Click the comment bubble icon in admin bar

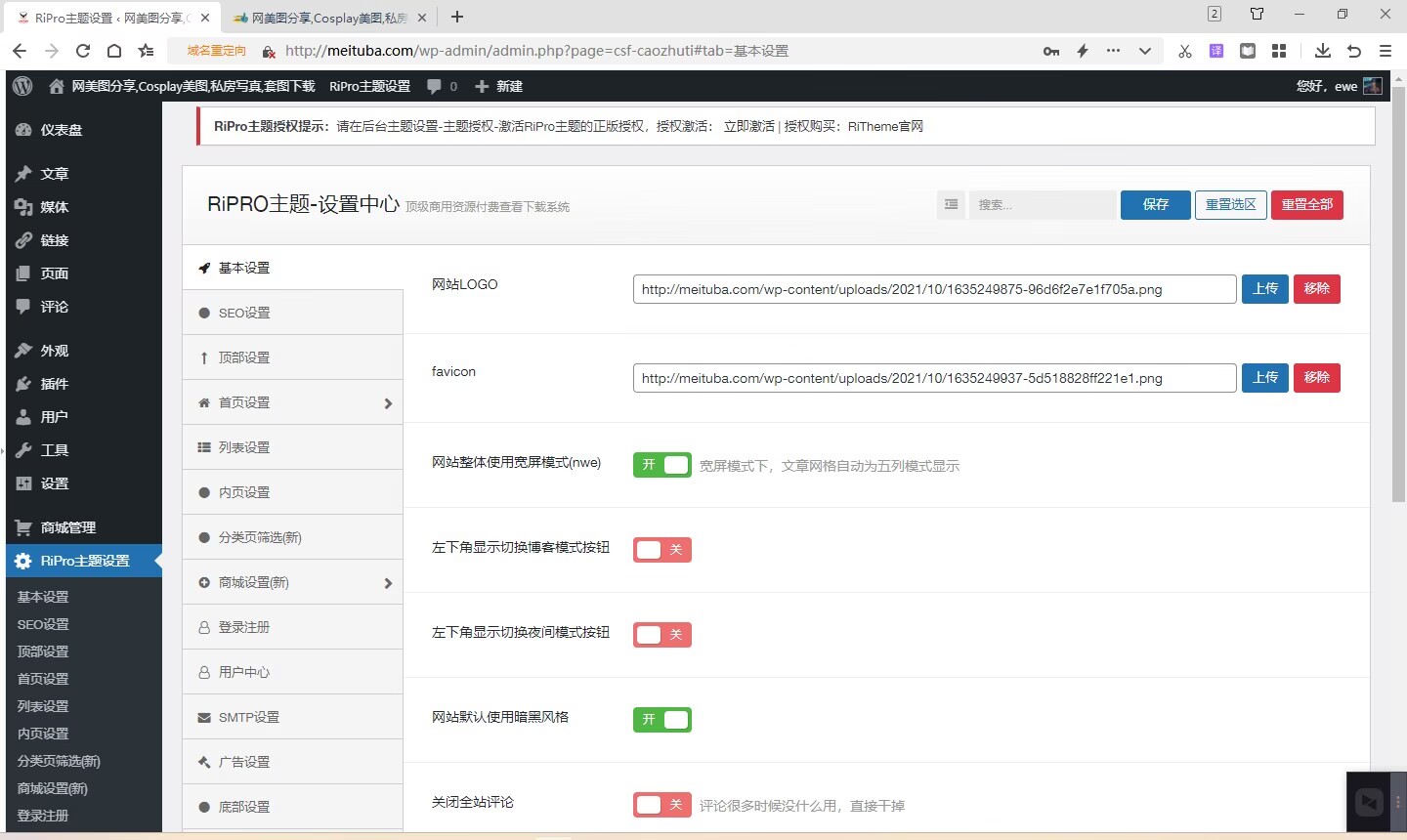433,86
